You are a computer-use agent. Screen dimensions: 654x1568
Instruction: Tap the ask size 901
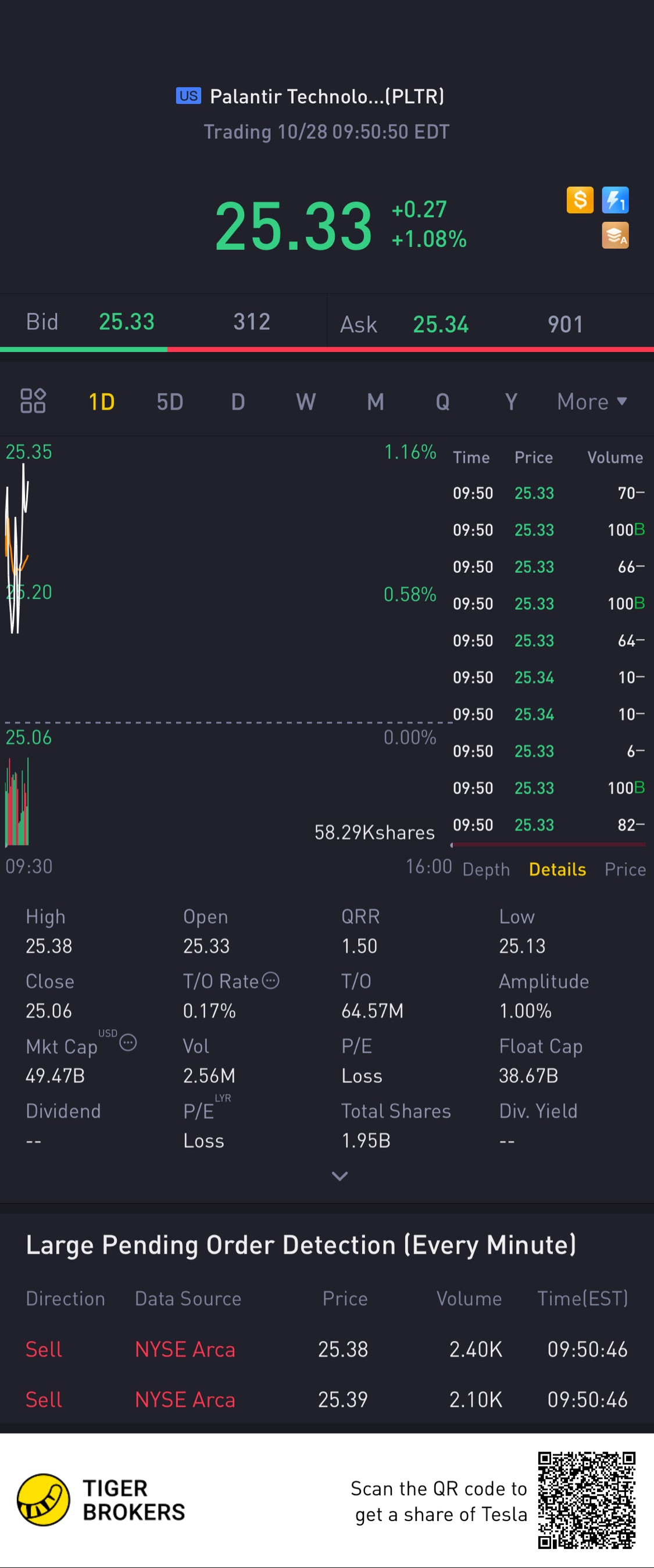coord(566,324)
